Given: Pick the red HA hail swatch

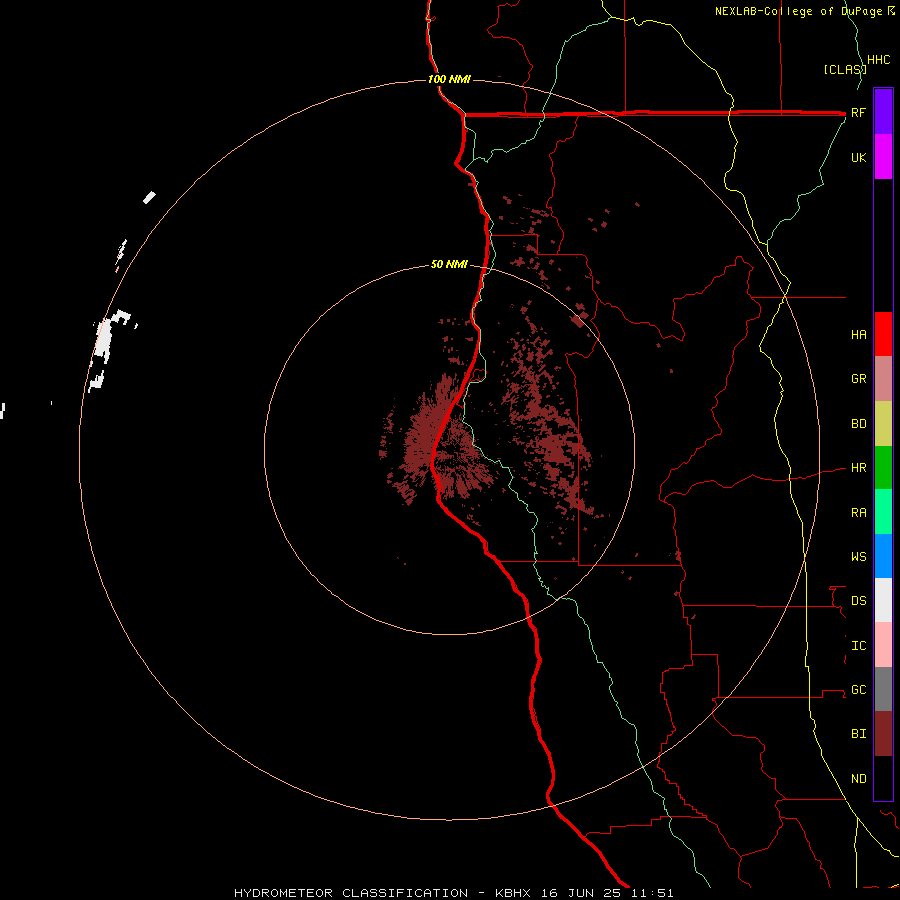Looking at the screenshot, I should click(x=883, y=334).
